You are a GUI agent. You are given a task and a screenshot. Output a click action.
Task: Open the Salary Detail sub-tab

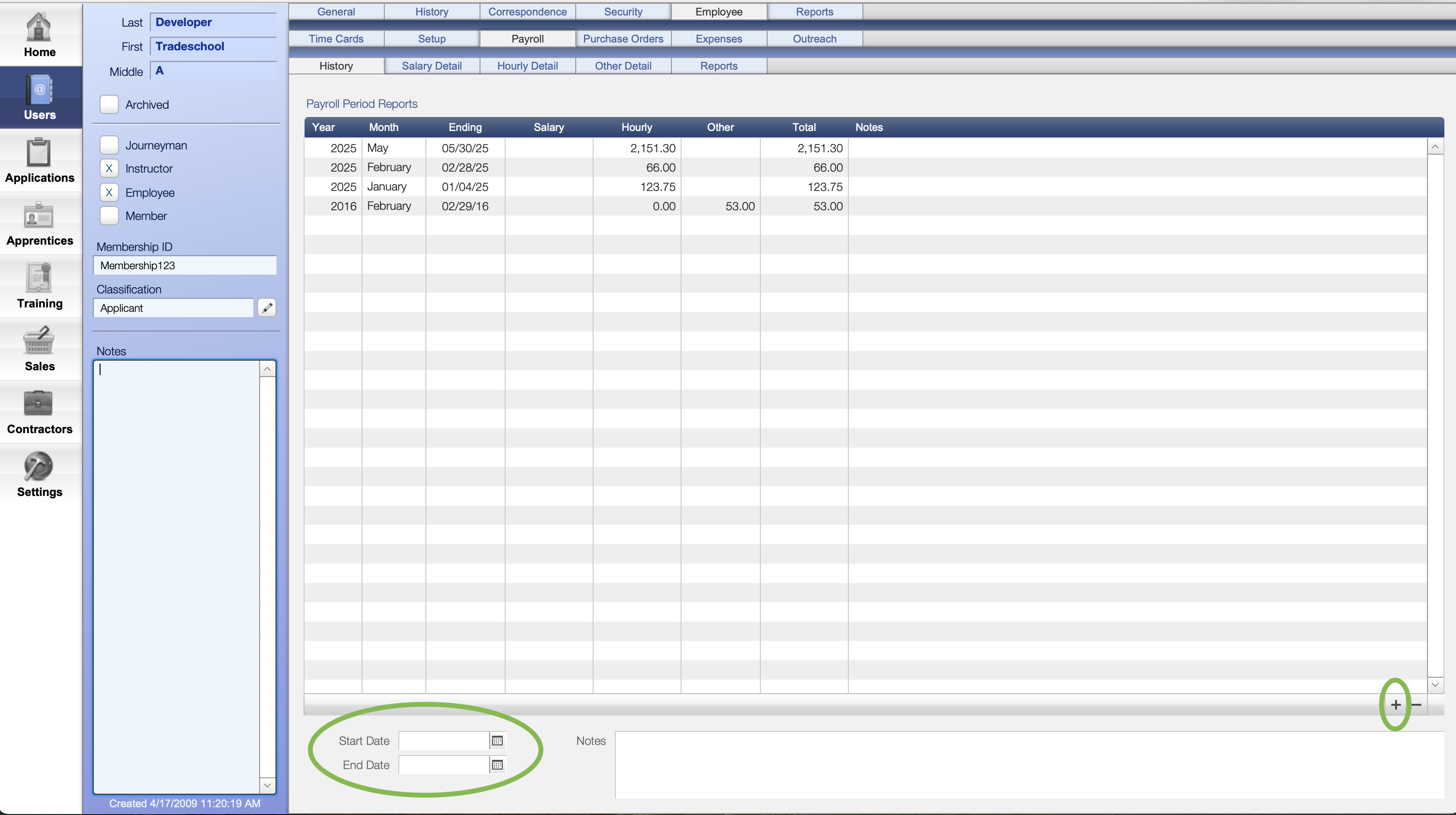[432, 66]
